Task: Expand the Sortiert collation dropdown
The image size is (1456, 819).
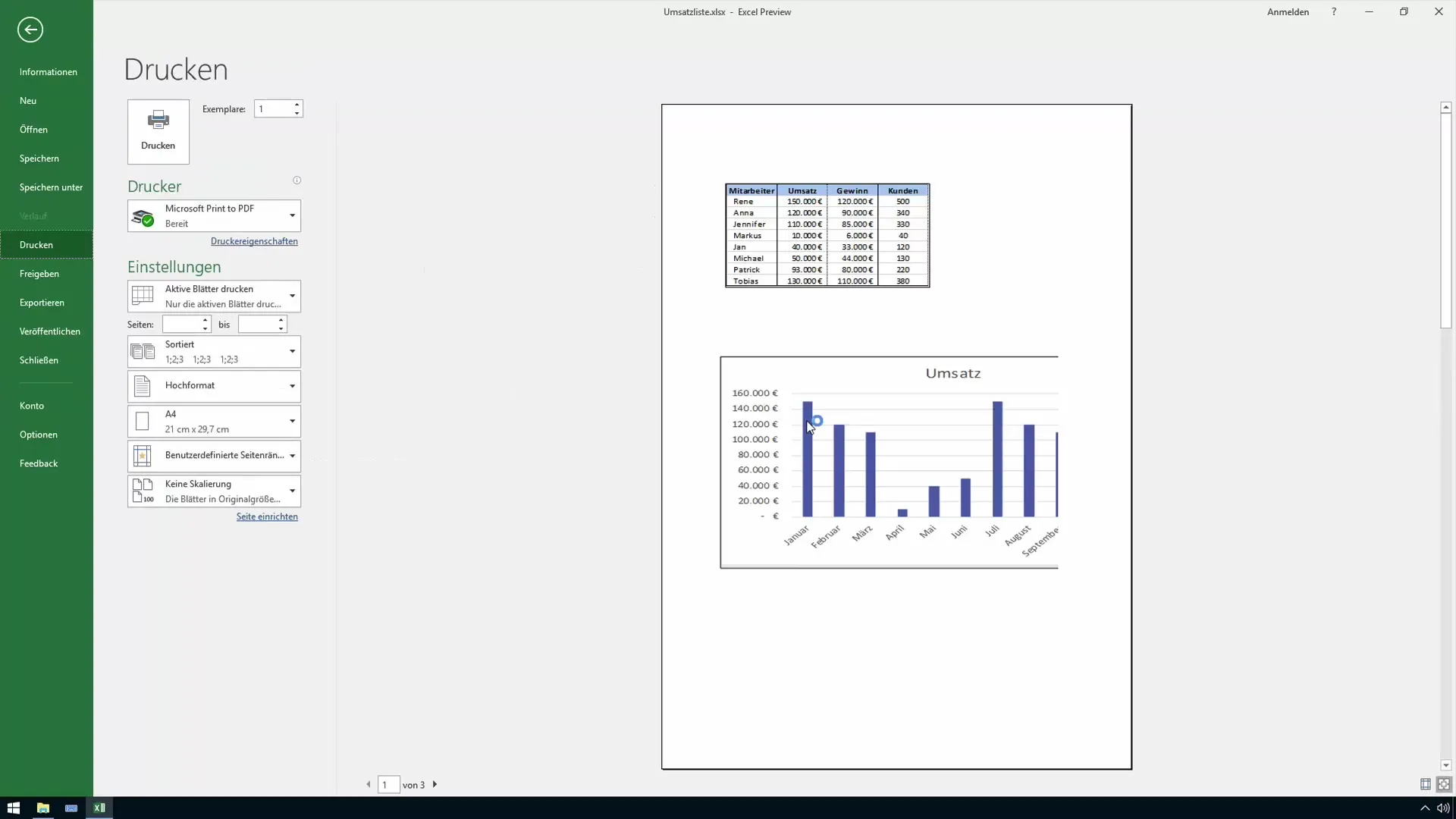Action: coord(291,351)
